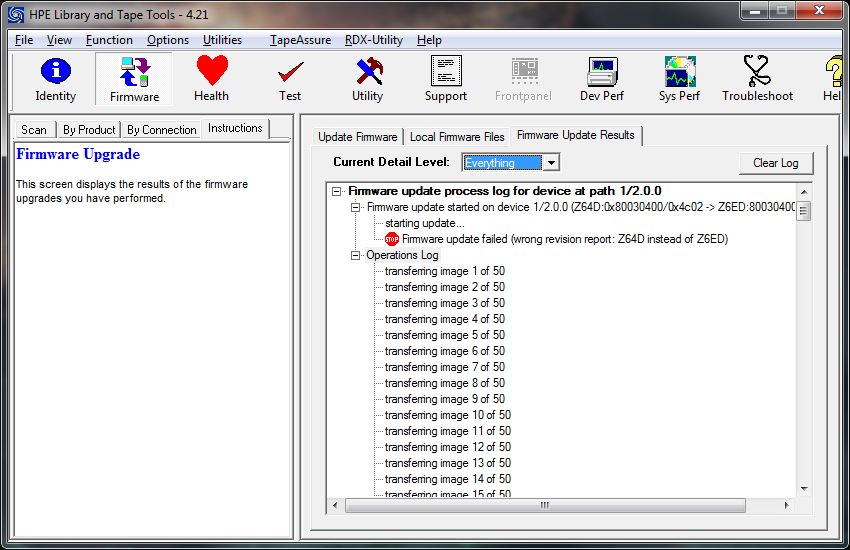Screen dimensions: 850x550
Task: Click the Firmware Upgrade heading text
Action: (x=78, y=154)
